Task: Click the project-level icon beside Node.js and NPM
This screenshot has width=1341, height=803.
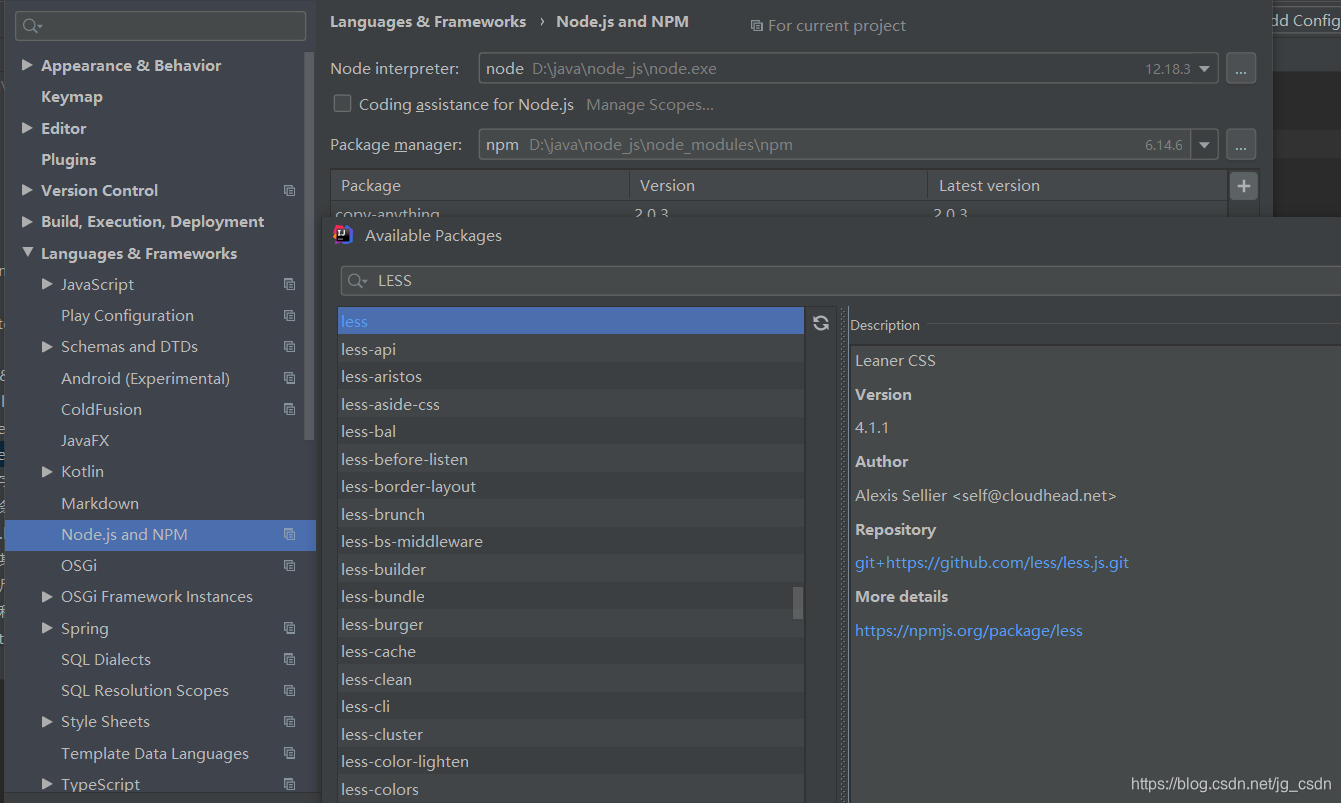Action: [289, 535]
